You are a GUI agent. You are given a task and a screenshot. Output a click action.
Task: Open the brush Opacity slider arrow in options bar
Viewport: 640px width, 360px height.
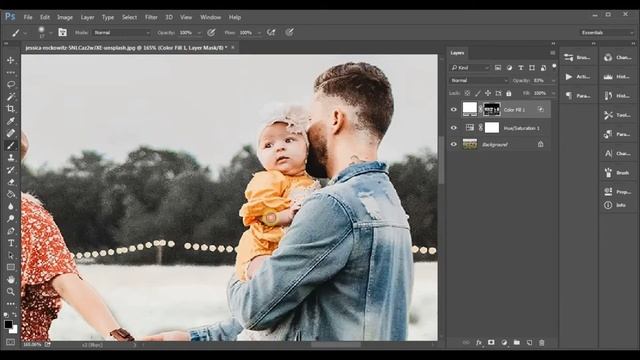[199, 33]
